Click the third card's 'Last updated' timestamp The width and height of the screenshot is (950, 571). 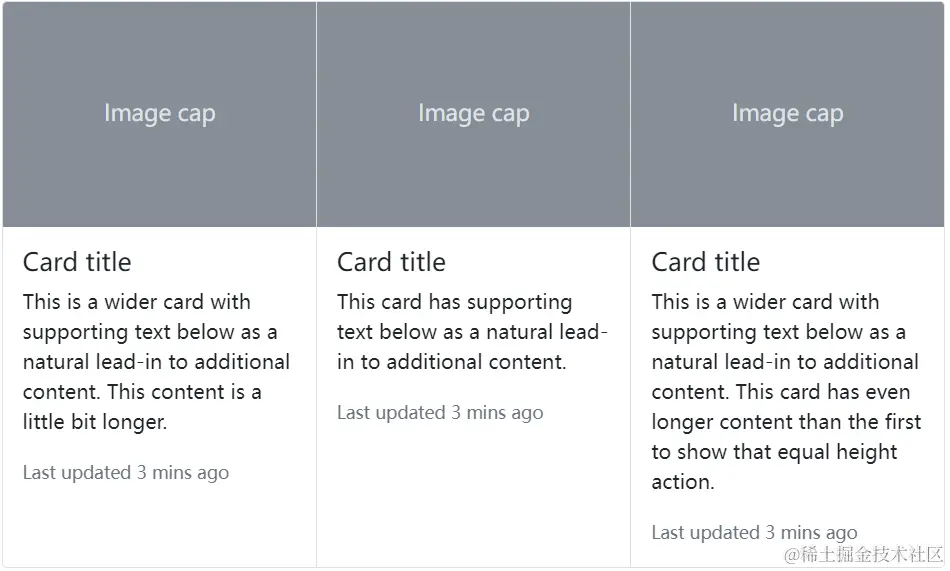[754, 532]
